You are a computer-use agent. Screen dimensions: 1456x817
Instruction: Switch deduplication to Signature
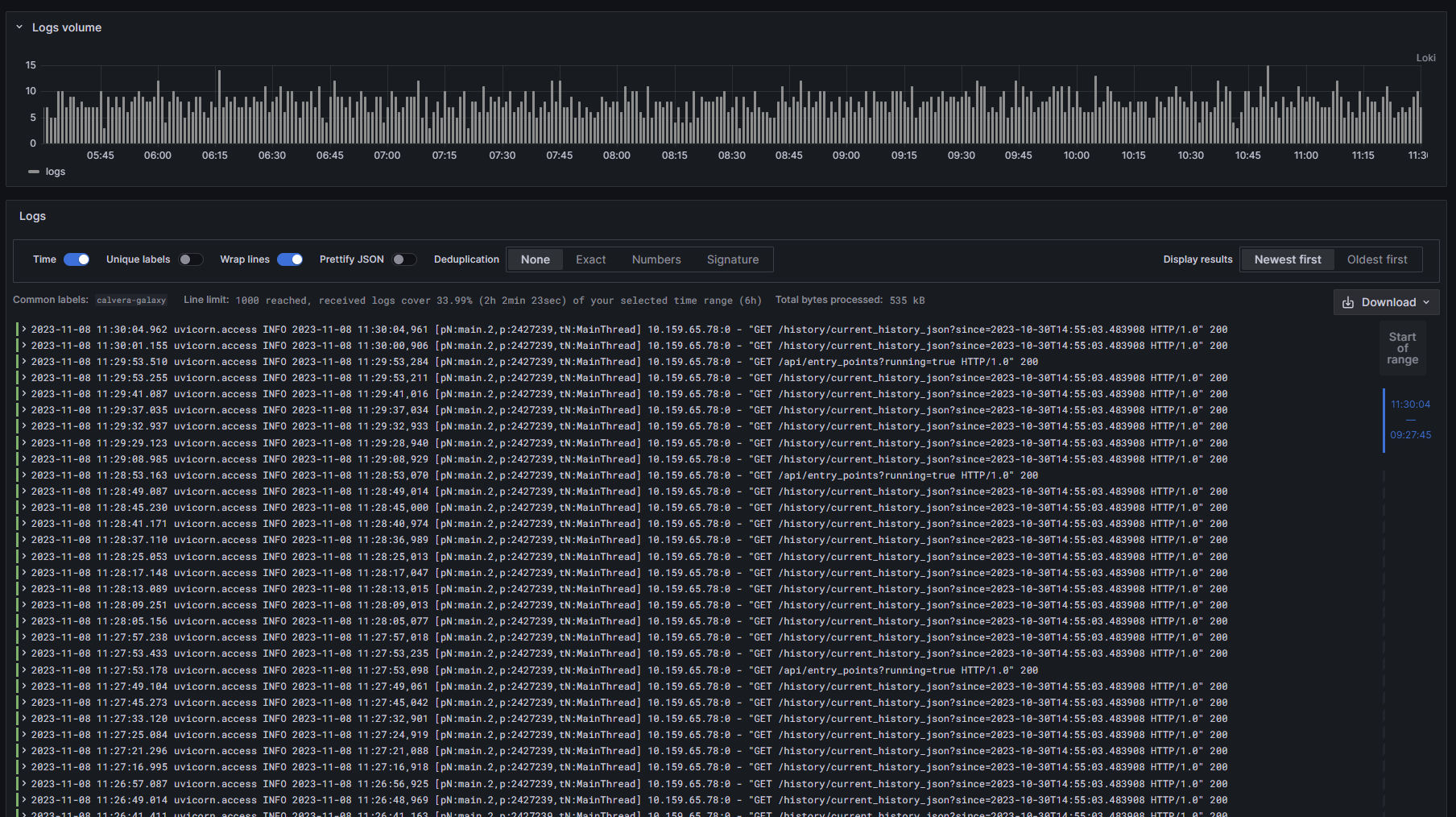pos(733,259)
